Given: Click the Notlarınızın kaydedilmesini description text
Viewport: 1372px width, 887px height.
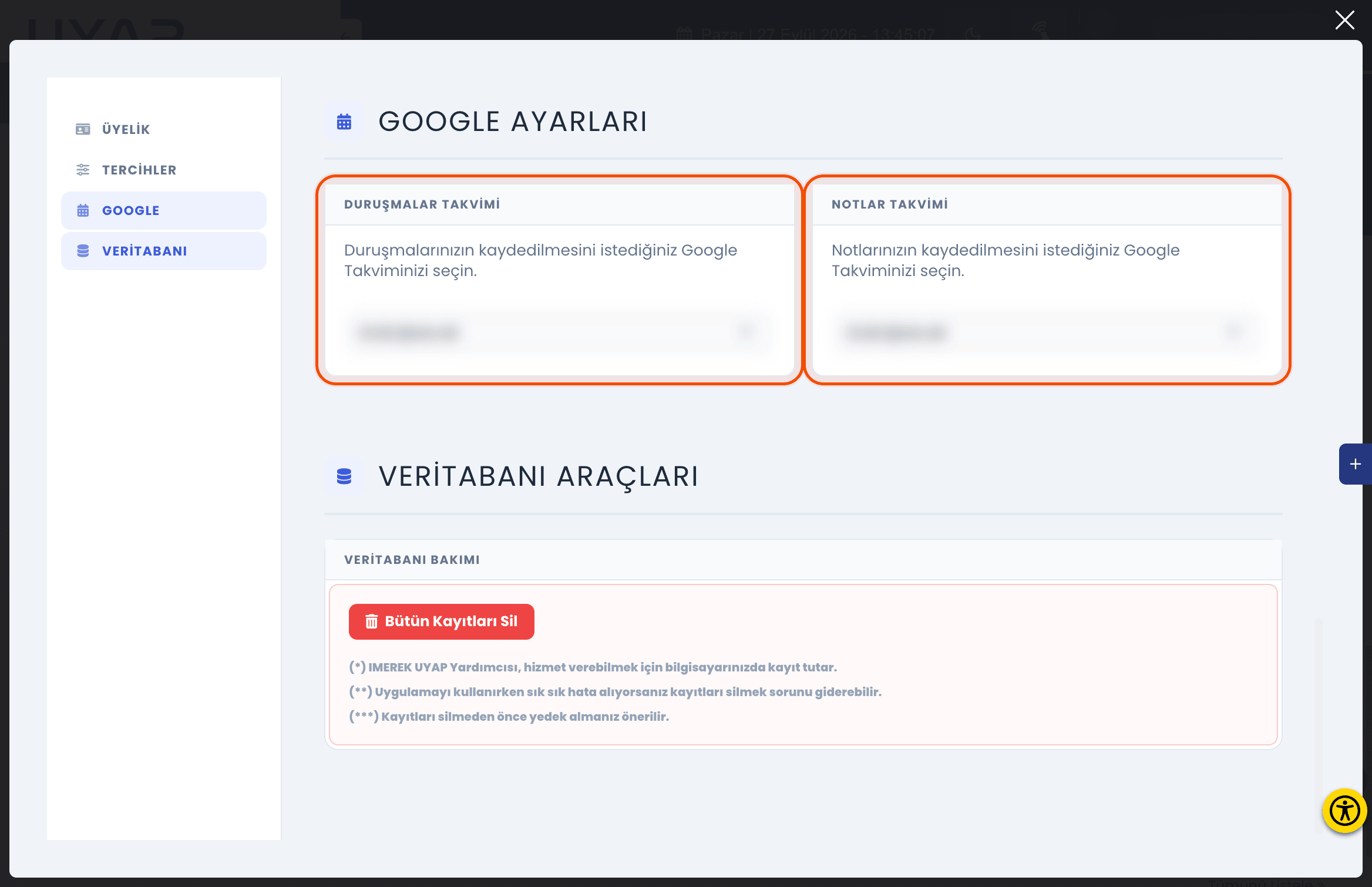Looking at the screenshot, I should click(1005, 260).
